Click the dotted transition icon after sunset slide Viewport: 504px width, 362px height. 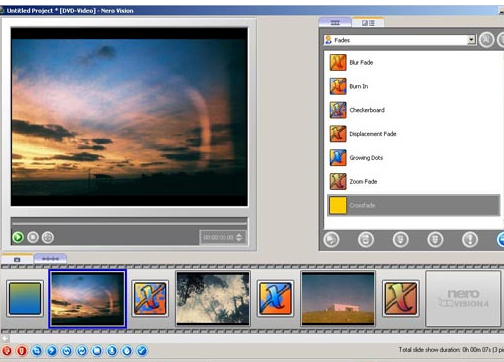click(150, 298)
